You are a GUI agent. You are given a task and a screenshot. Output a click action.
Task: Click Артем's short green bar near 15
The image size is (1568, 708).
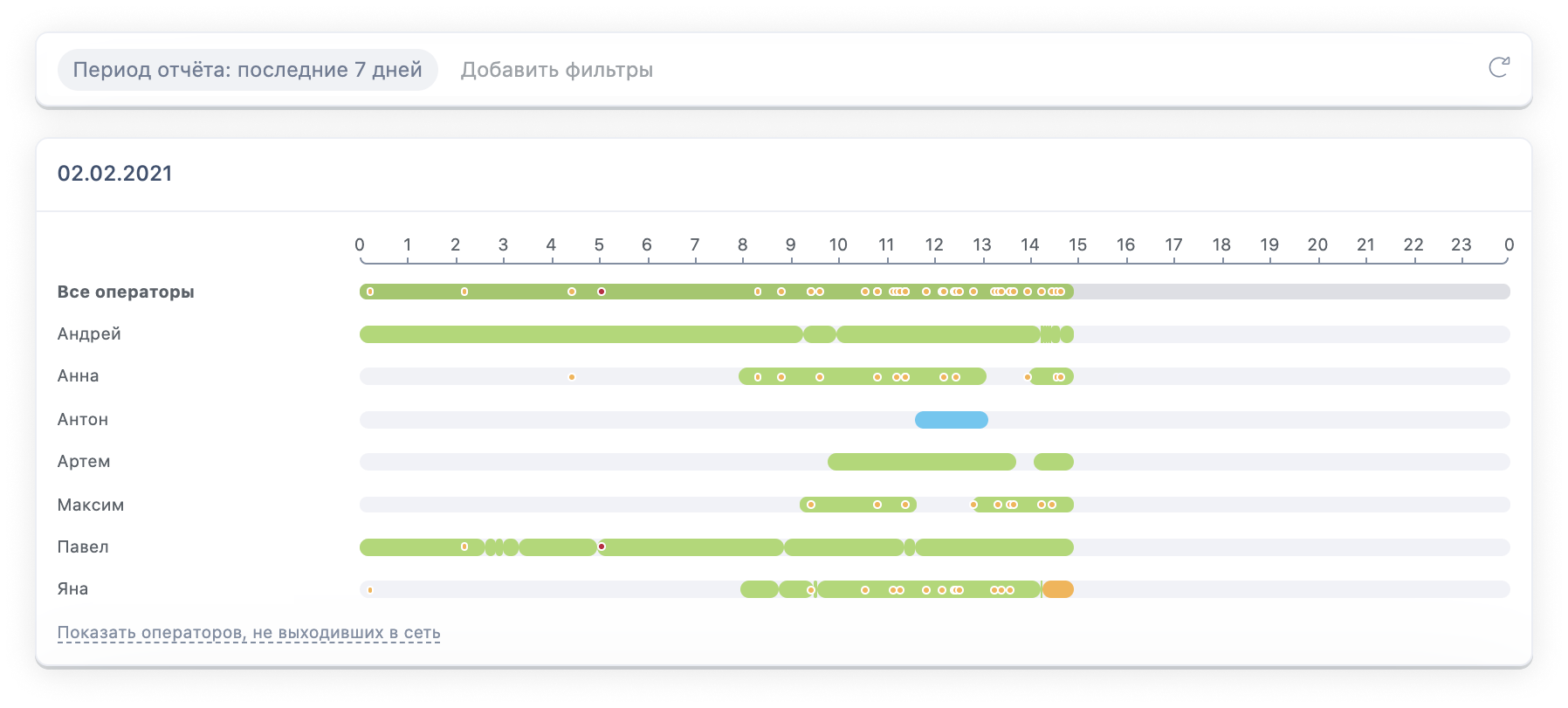(x=1053, y=462)
